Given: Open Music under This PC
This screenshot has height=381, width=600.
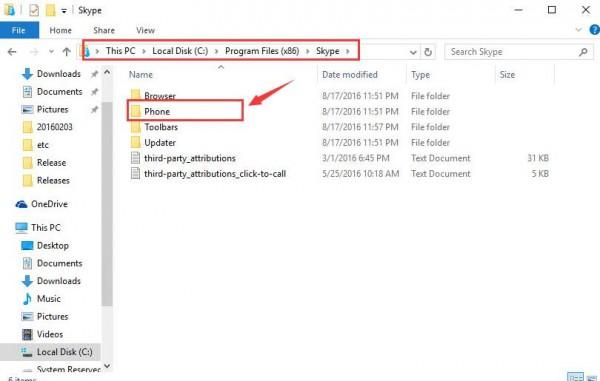Looking at the screenshot, I should pyautogui.click(x=49, y=299).
